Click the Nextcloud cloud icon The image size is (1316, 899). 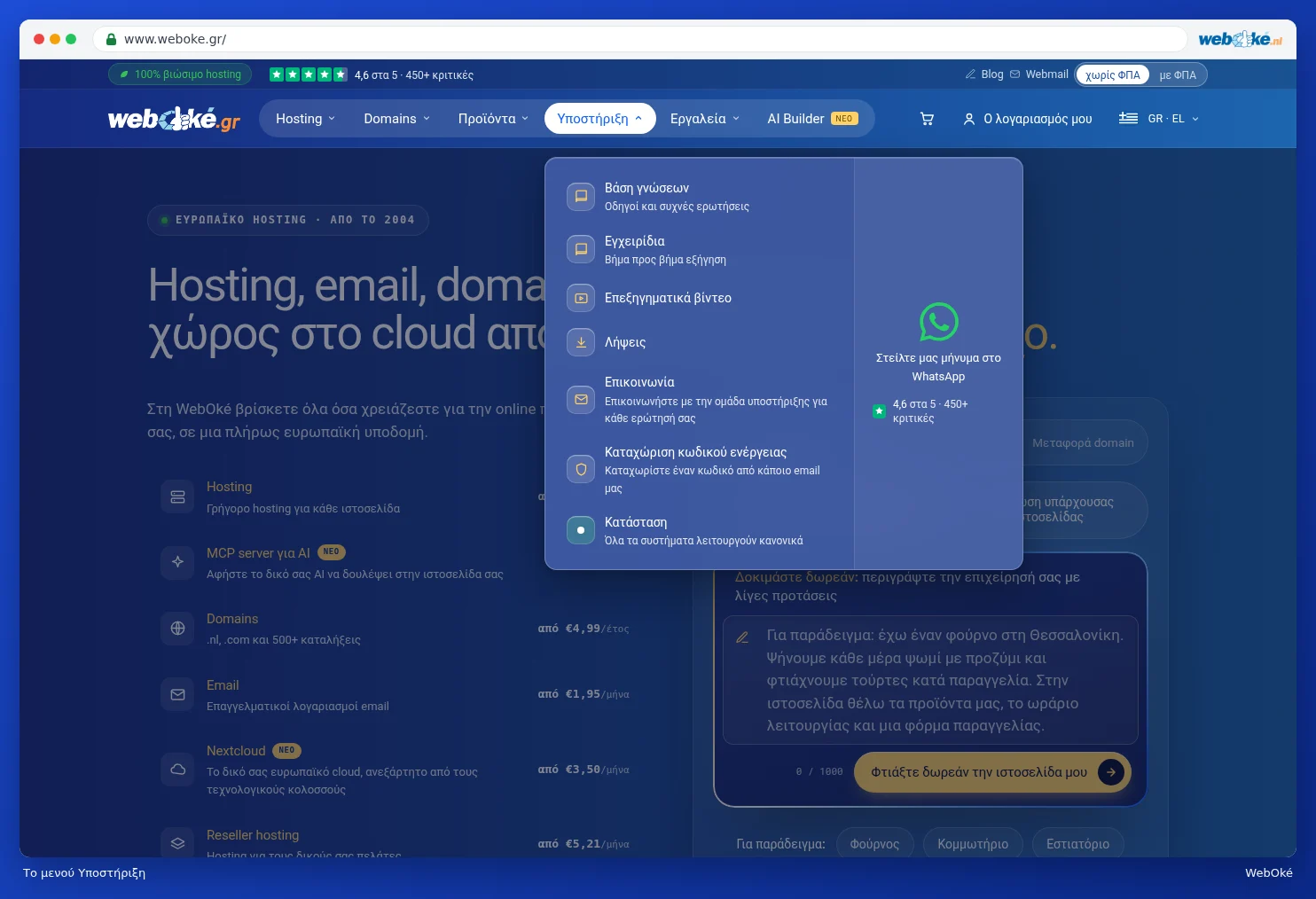[177, 769]
